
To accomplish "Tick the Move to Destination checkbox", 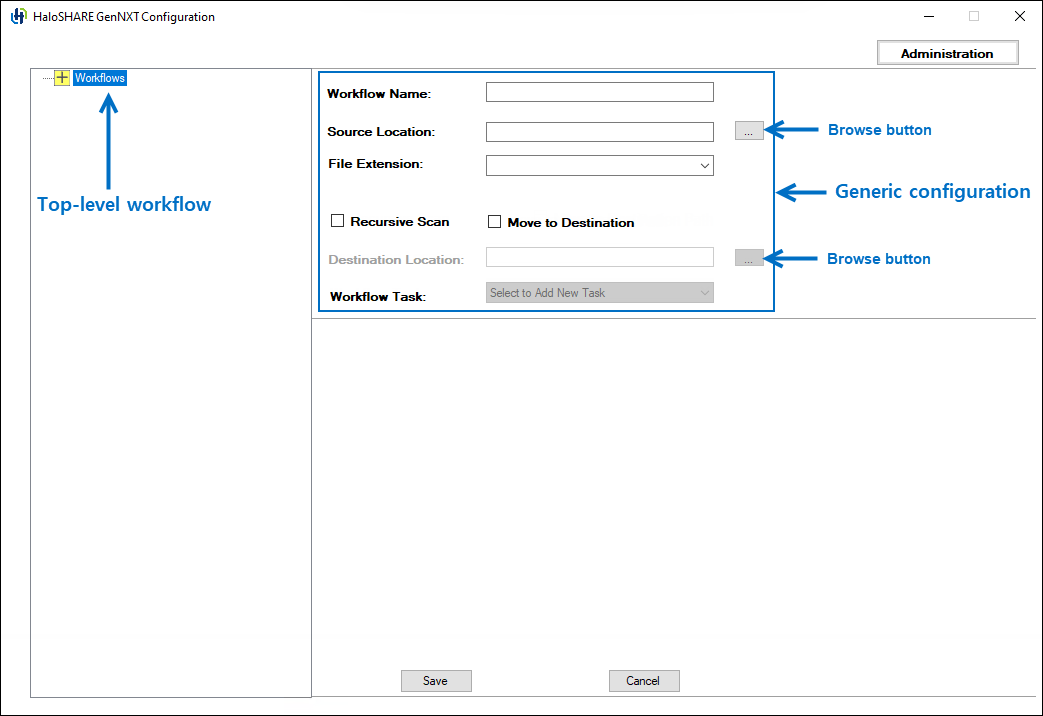I will coord(494,222).
